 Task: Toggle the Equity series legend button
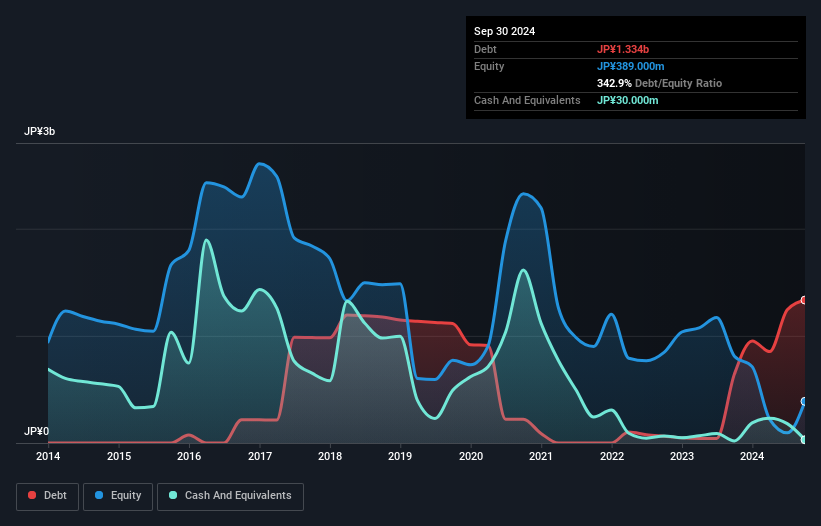click(118, 496)
